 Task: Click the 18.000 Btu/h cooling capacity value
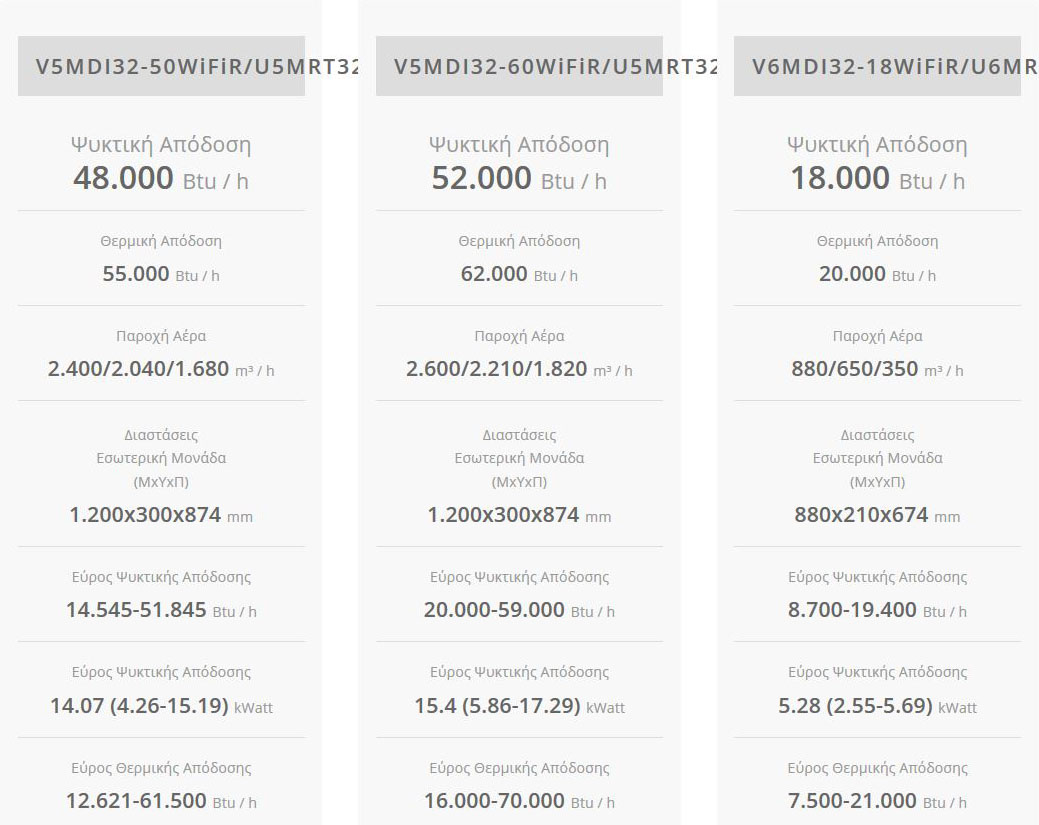[877, 179]
